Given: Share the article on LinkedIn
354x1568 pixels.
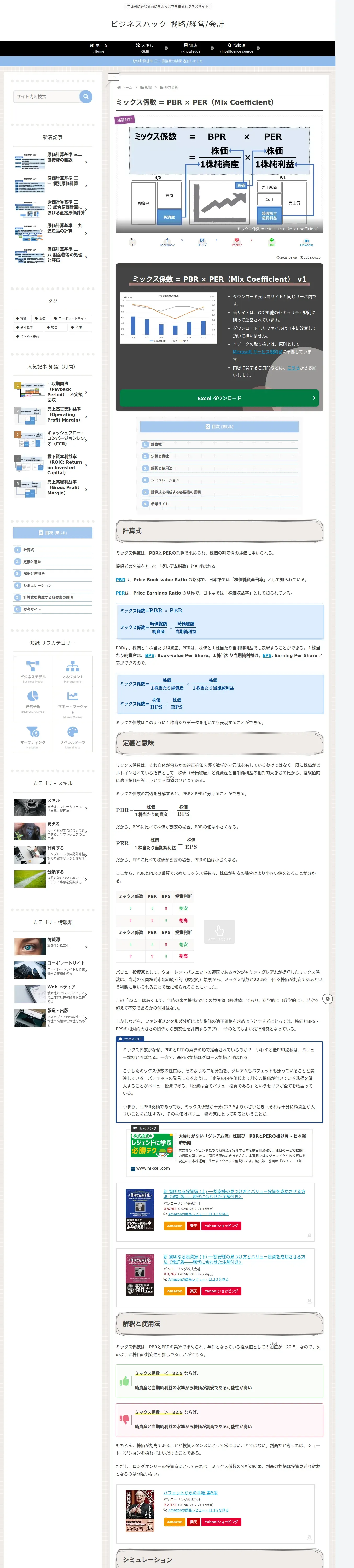Looking at the screenshot, I should 306,242.
